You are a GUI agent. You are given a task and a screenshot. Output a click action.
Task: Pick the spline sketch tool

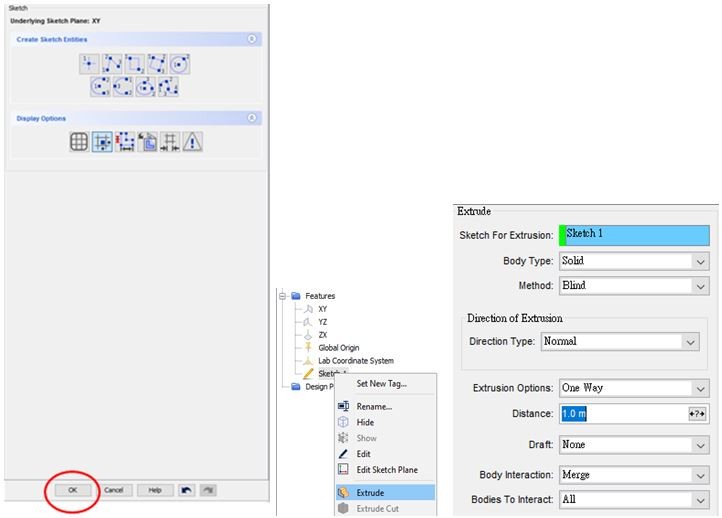pos(168,87)
